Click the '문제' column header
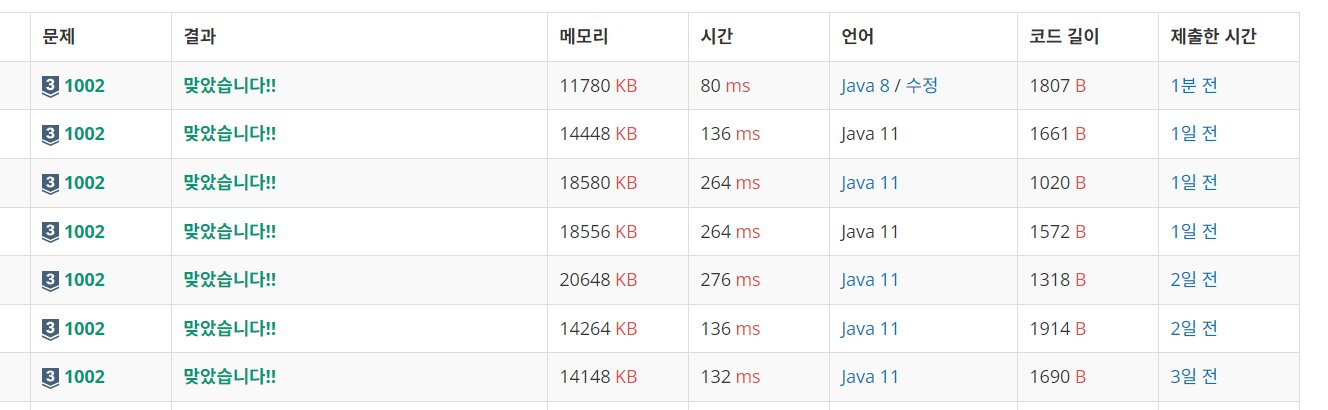Image resolution: width=1328 pixels, height=410 pixels. tap(59, 37)
